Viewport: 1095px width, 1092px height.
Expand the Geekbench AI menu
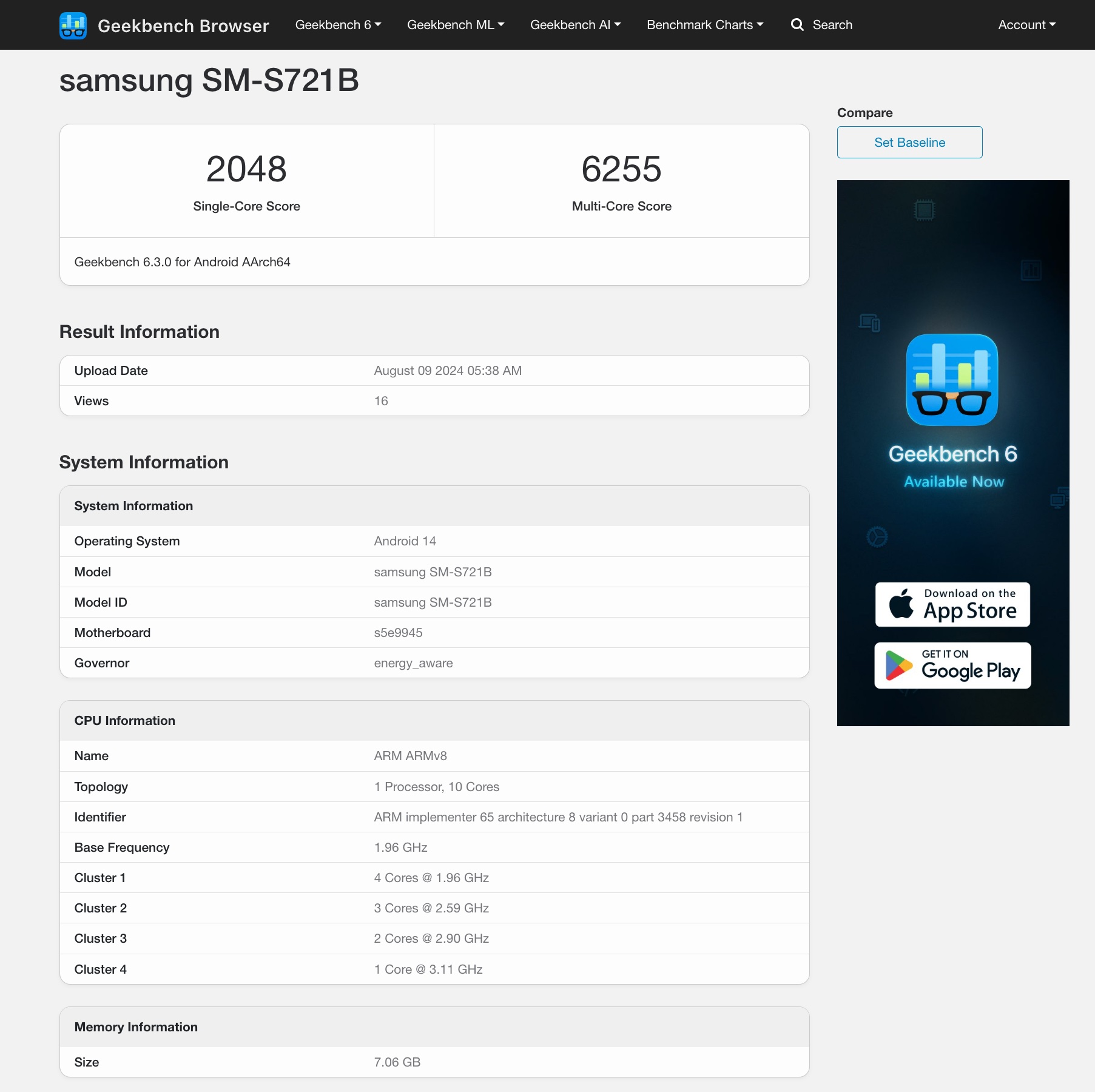575,25
